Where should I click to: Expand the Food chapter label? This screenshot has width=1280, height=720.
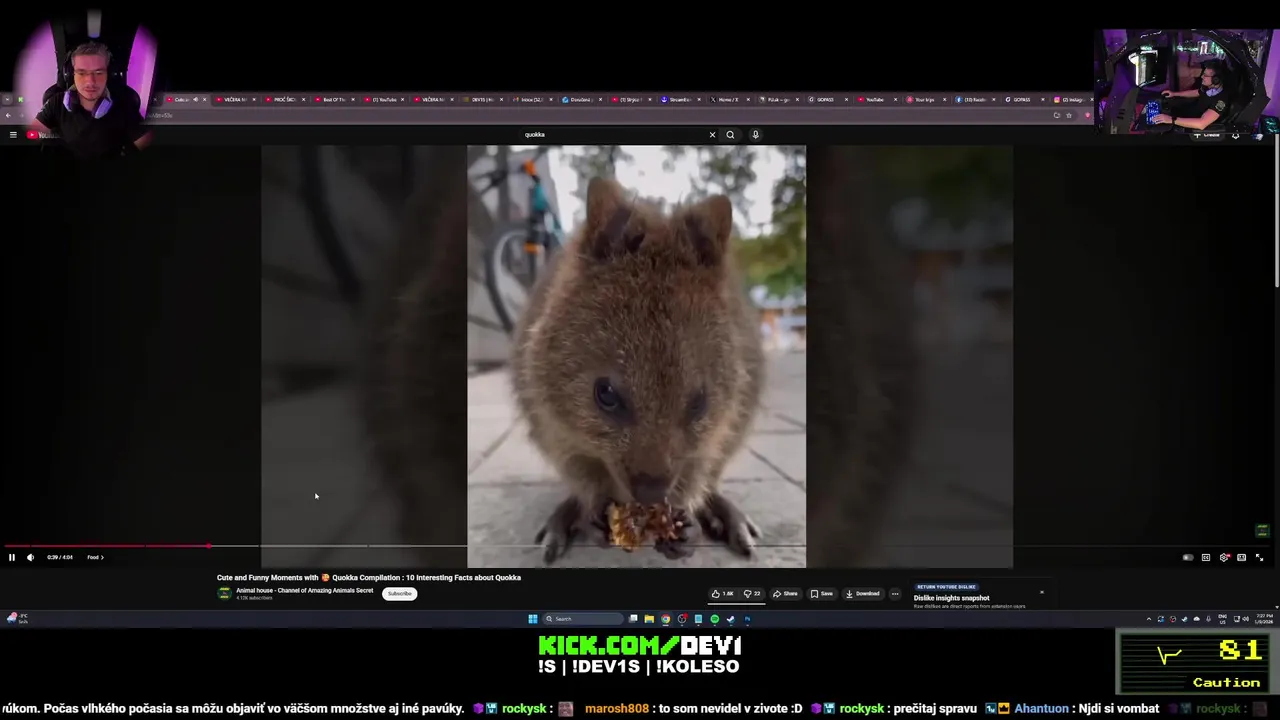pos(95,557)
